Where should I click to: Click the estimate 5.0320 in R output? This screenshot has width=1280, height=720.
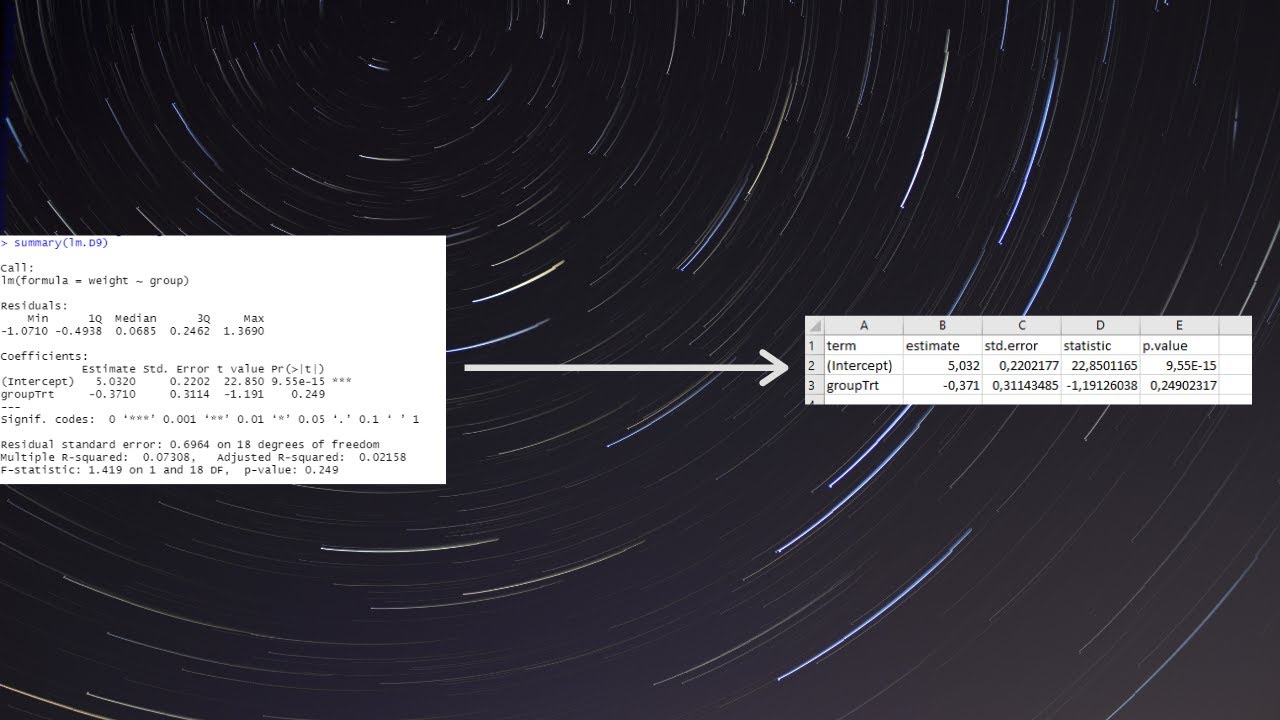[x=116, y=381]
